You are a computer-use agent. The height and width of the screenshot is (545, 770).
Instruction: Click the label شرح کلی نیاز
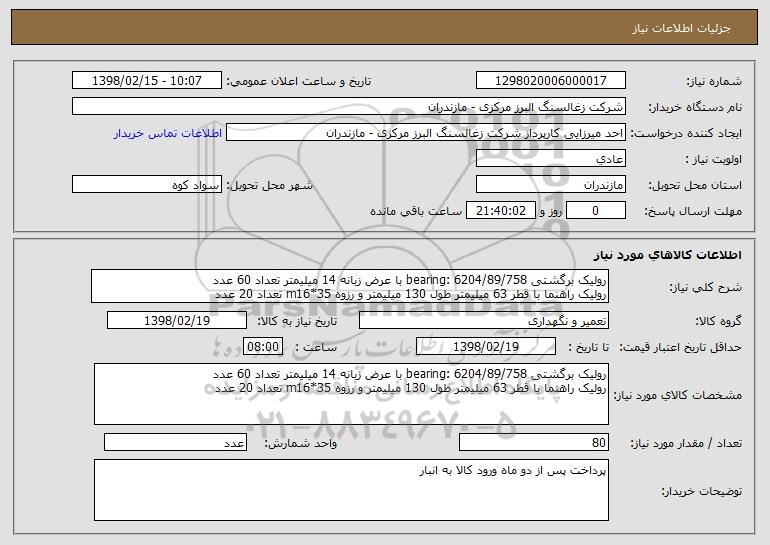[x=706, y=288]
